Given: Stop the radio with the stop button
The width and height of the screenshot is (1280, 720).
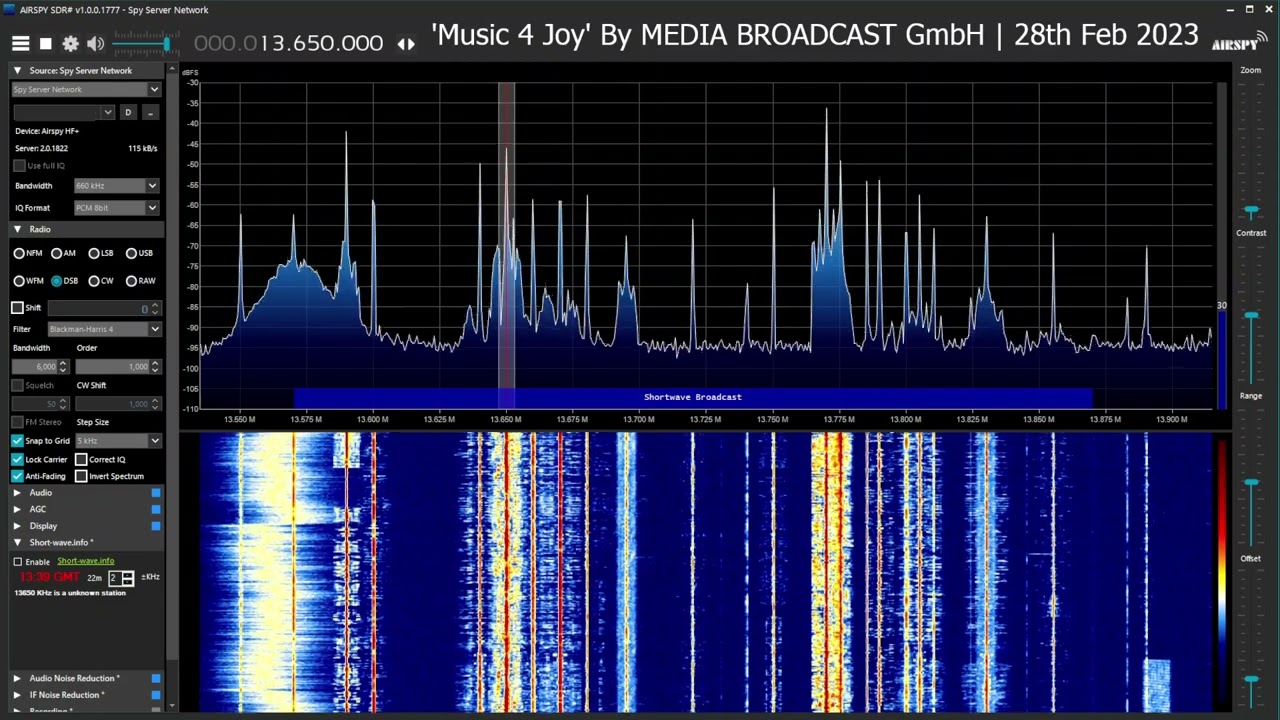Looking at the screenshot, I should pyautogui.click(x=46, y=43).
